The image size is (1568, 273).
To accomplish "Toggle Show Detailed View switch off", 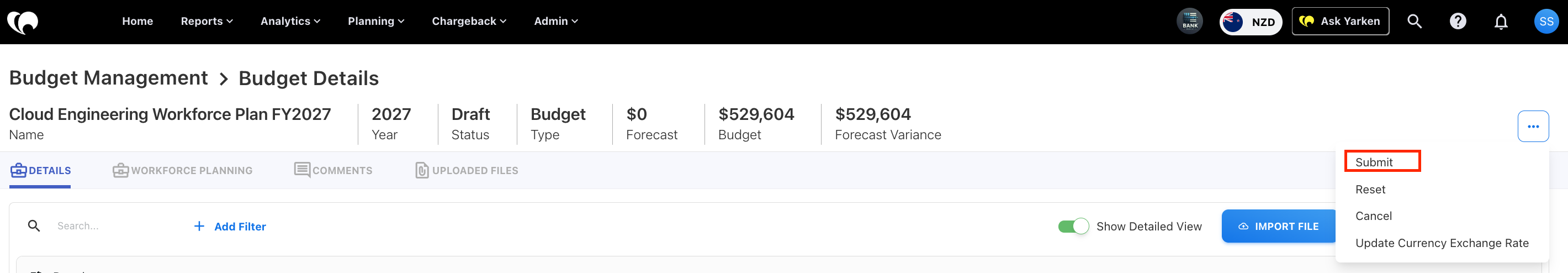I will coord(1073,226).
